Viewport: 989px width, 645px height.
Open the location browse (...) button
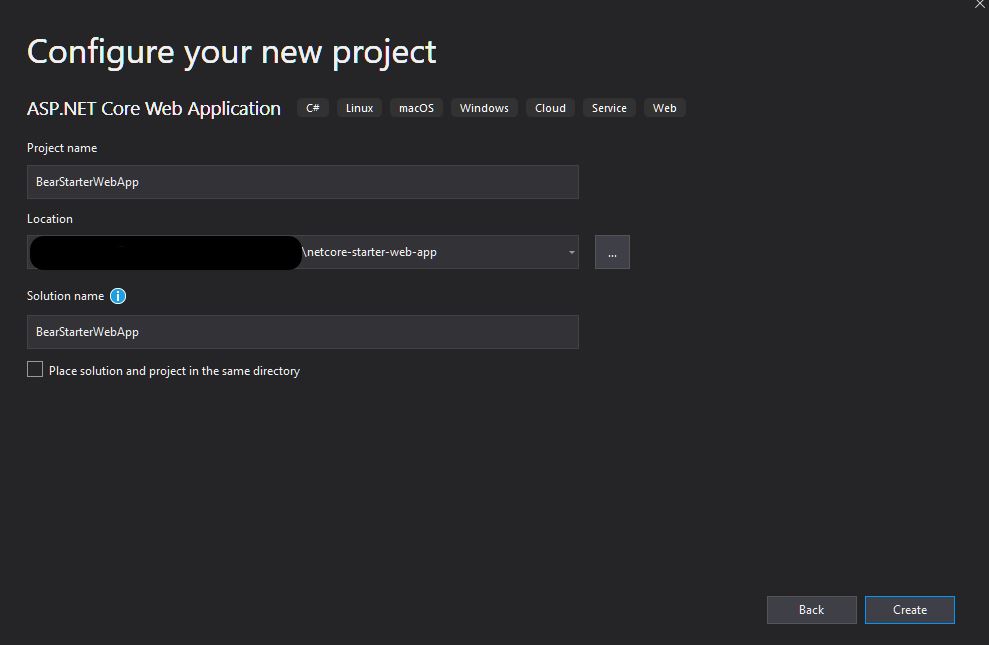pos(612,253)
